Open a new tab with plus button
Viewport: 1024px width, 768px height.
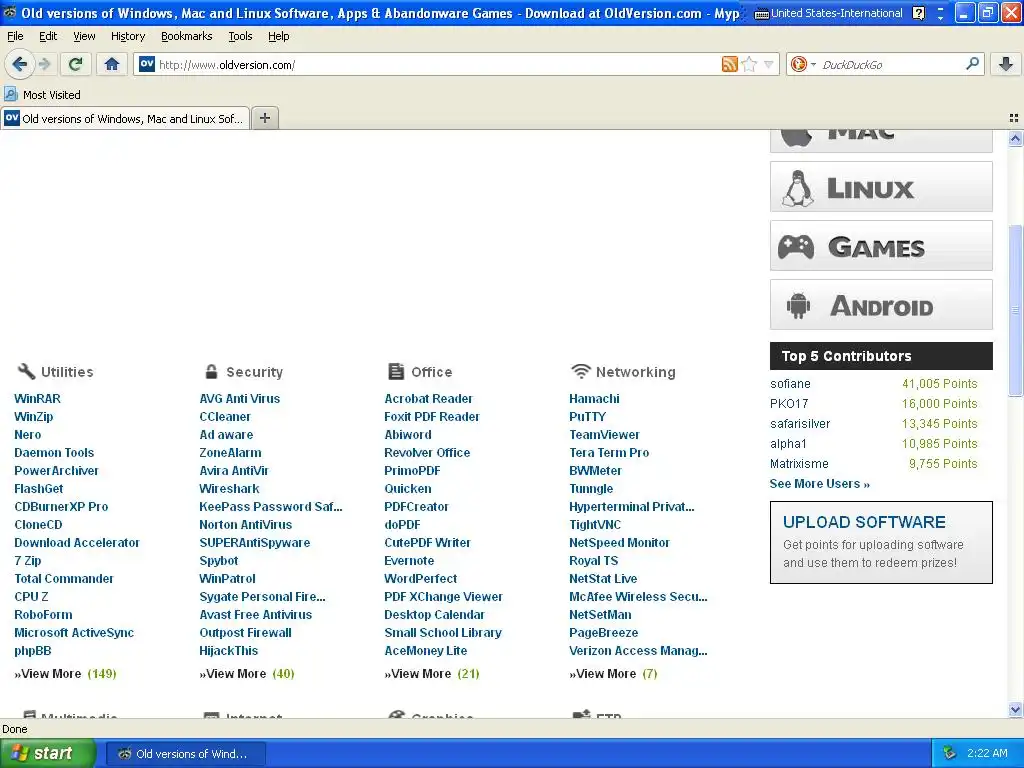pos(264,118)
